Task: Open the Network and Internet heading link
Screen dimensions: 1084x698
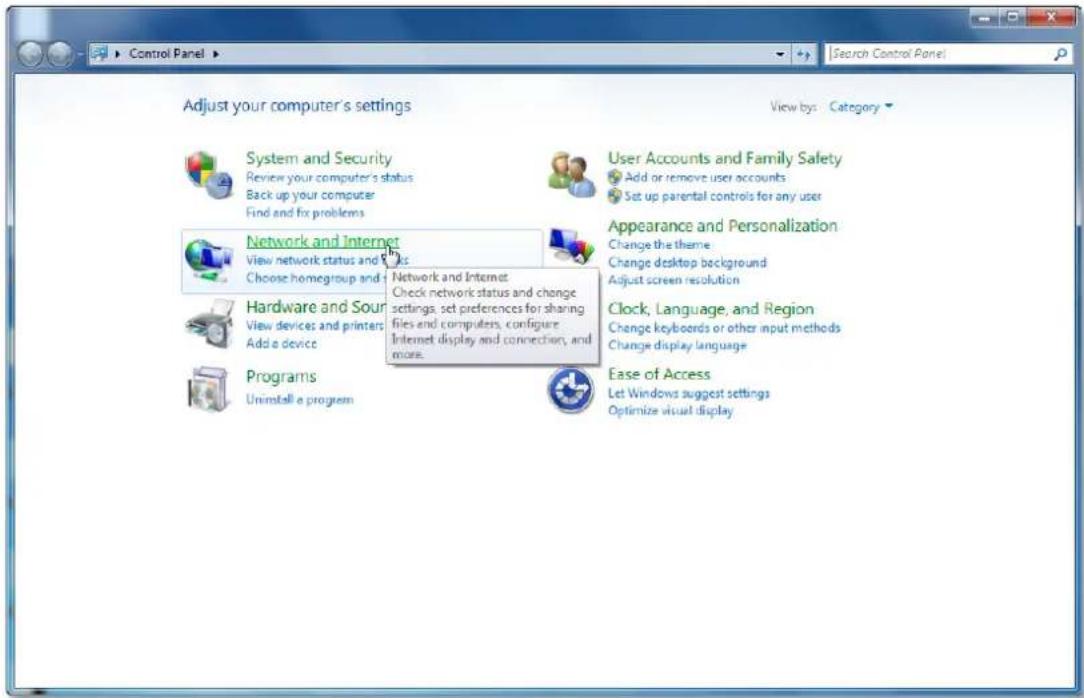Action: click(322, 241)
